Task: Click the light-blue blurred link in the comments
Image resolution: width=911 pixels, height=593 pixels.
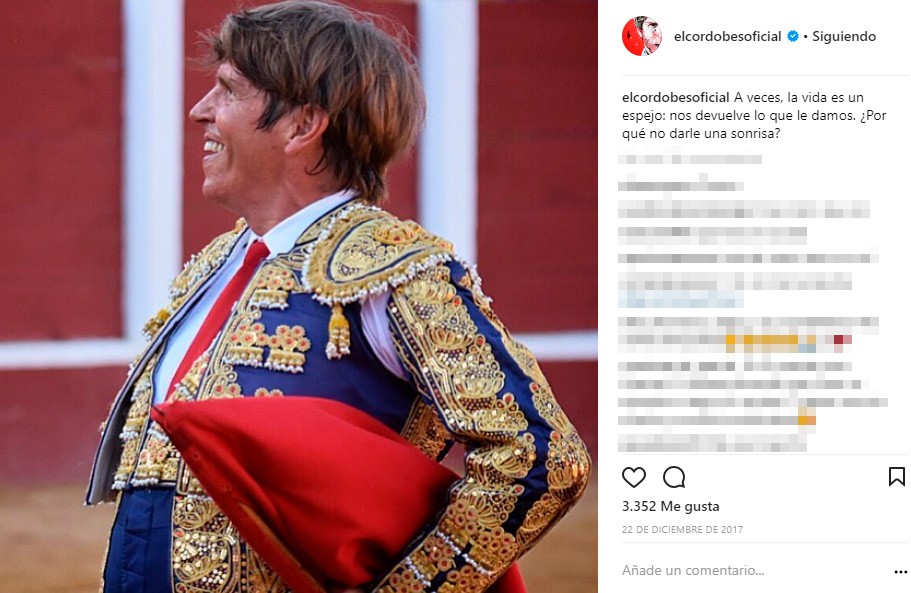Action: pos(681,301)
